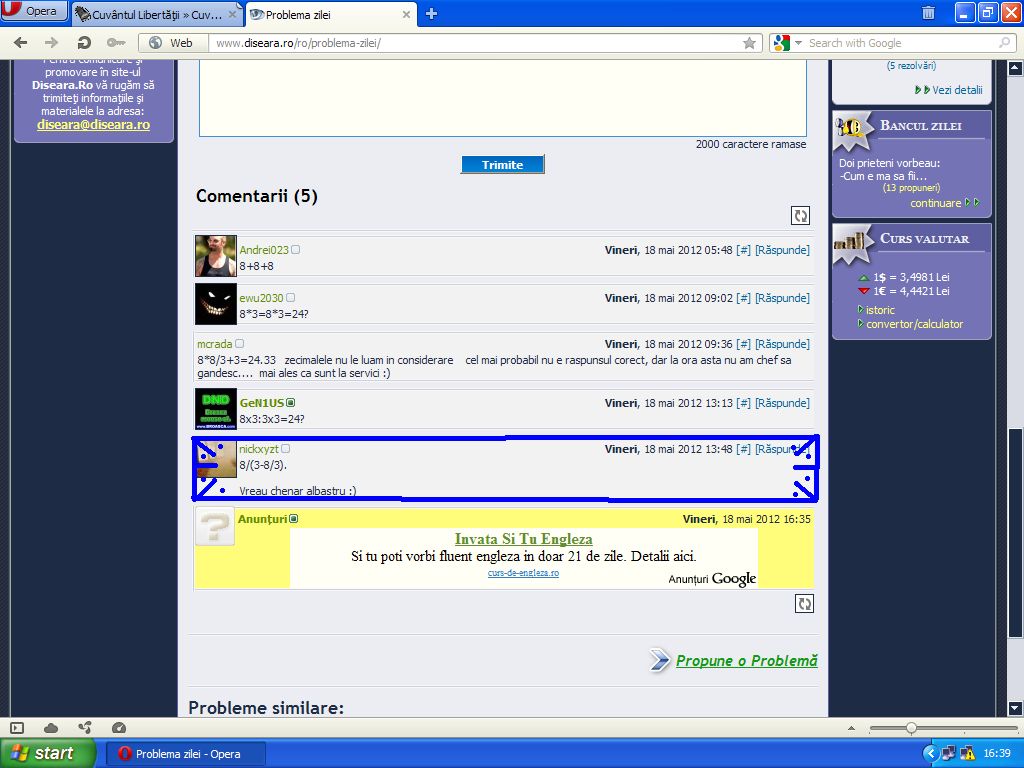
Task: Click the [#] permalink on nickxyzt's comment
Action: [x=743, y=449]
